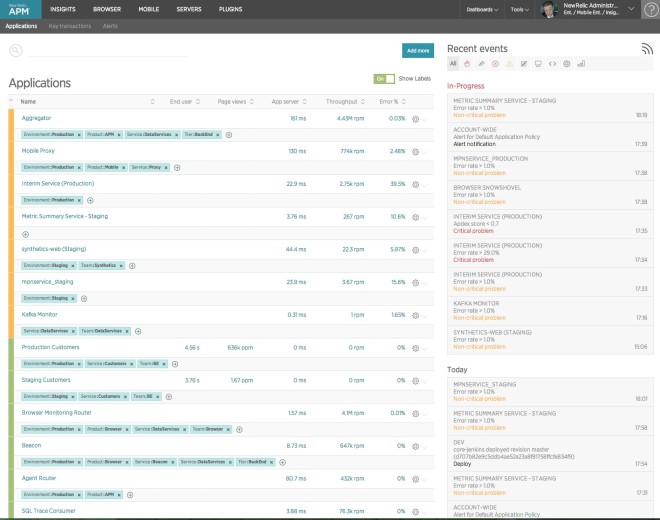Click the RSS feed icon for Recent events

647,49
